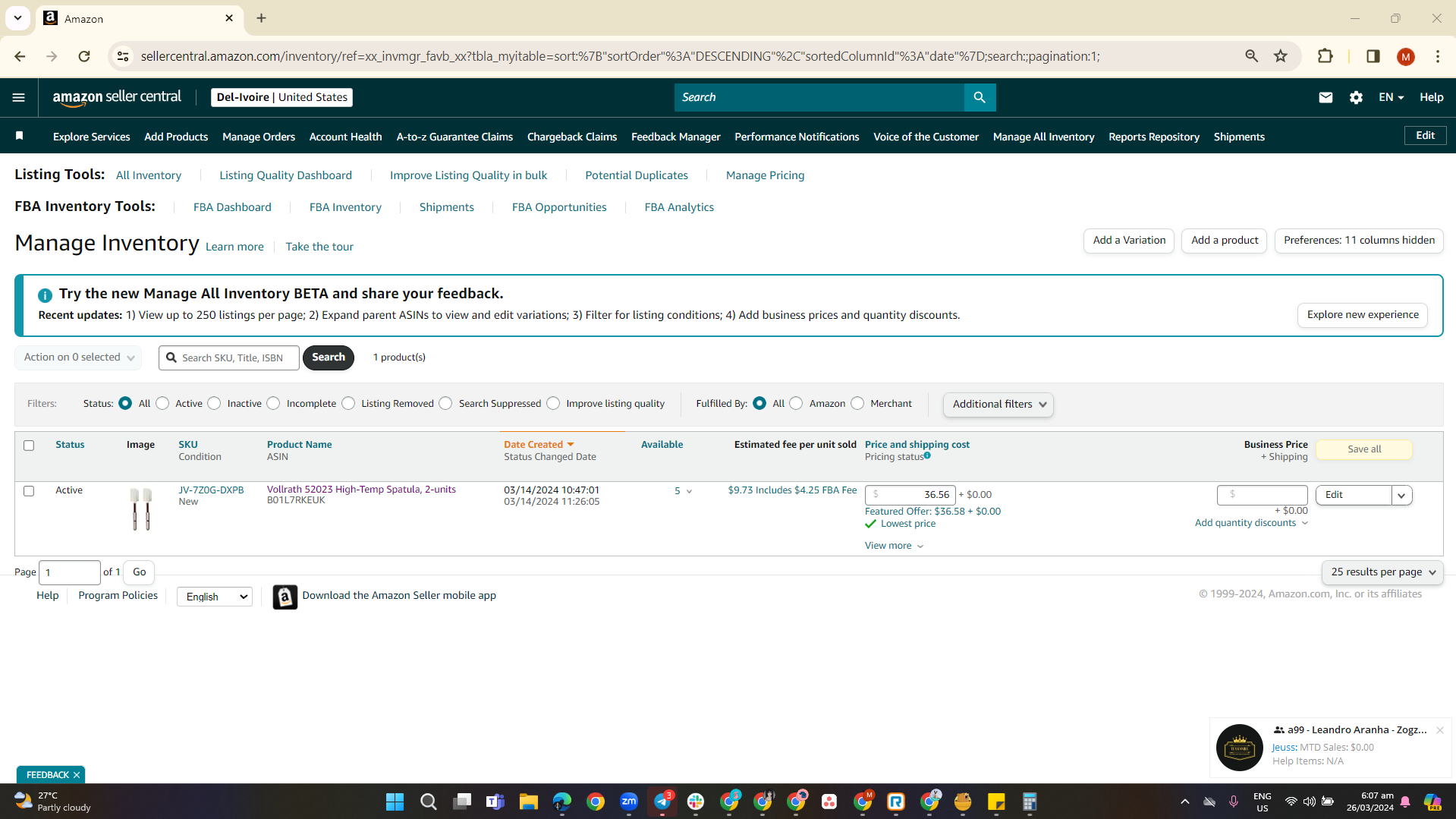The width and height of the screenshot is (1456, 819).
Task: Open Performance Notifications
Action: point(797,137)
